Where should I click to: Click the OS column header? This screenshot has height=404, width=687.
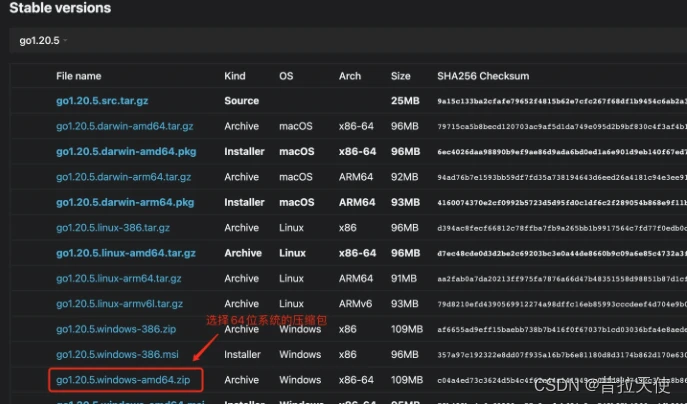point(286,76)
